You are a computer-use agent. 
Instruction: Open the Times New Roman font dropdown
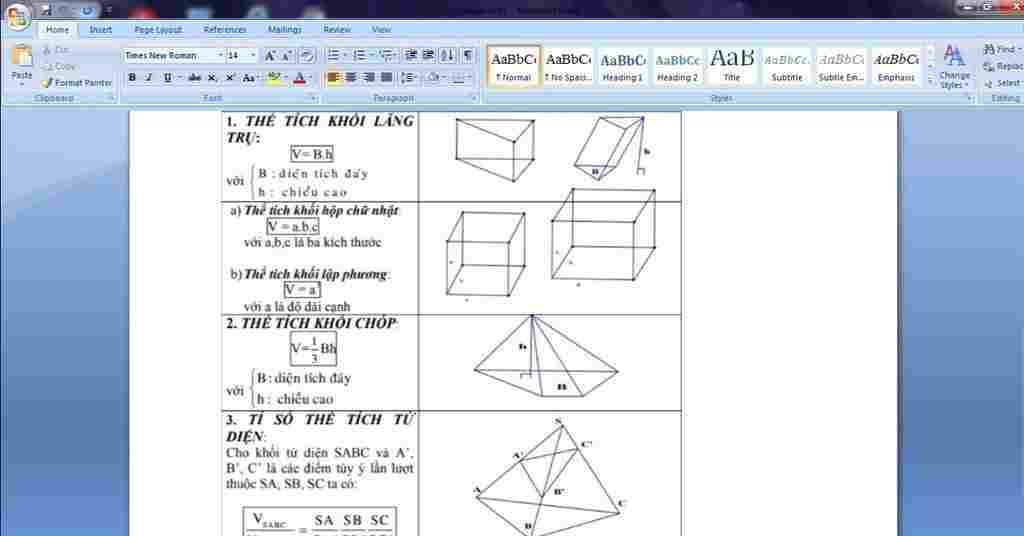(x=219, y=56)
